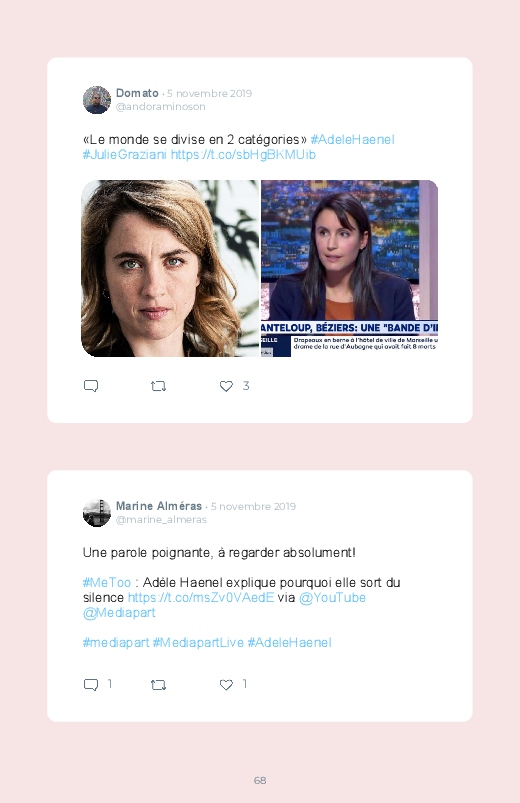Open the #mediapart hashtag
520x803 pixels.
pos(116,642)
